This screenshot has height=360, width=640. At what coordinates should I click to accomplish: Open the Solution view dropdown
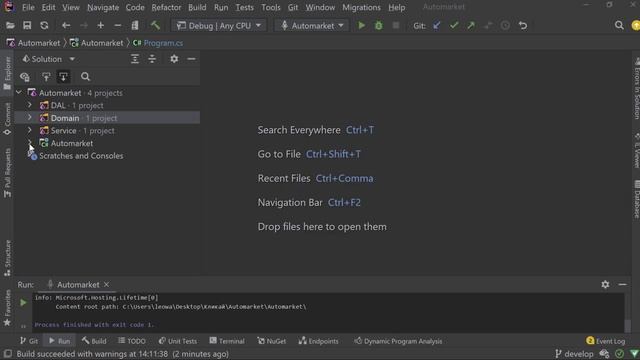48,59
